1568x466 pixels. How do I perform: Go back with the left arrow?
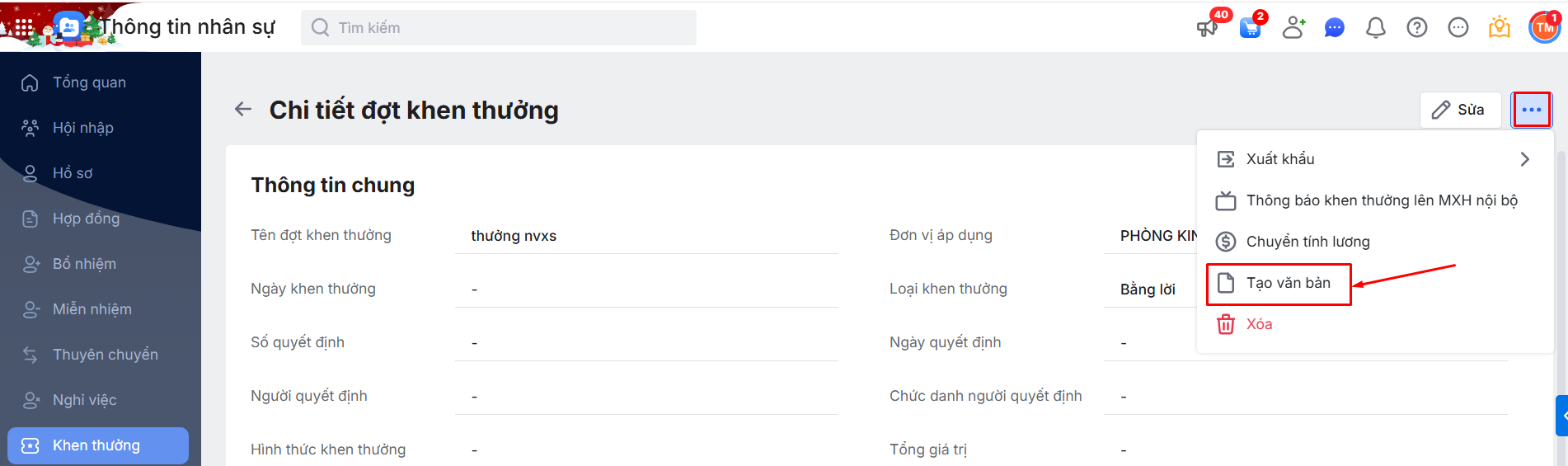pos(242,109)
